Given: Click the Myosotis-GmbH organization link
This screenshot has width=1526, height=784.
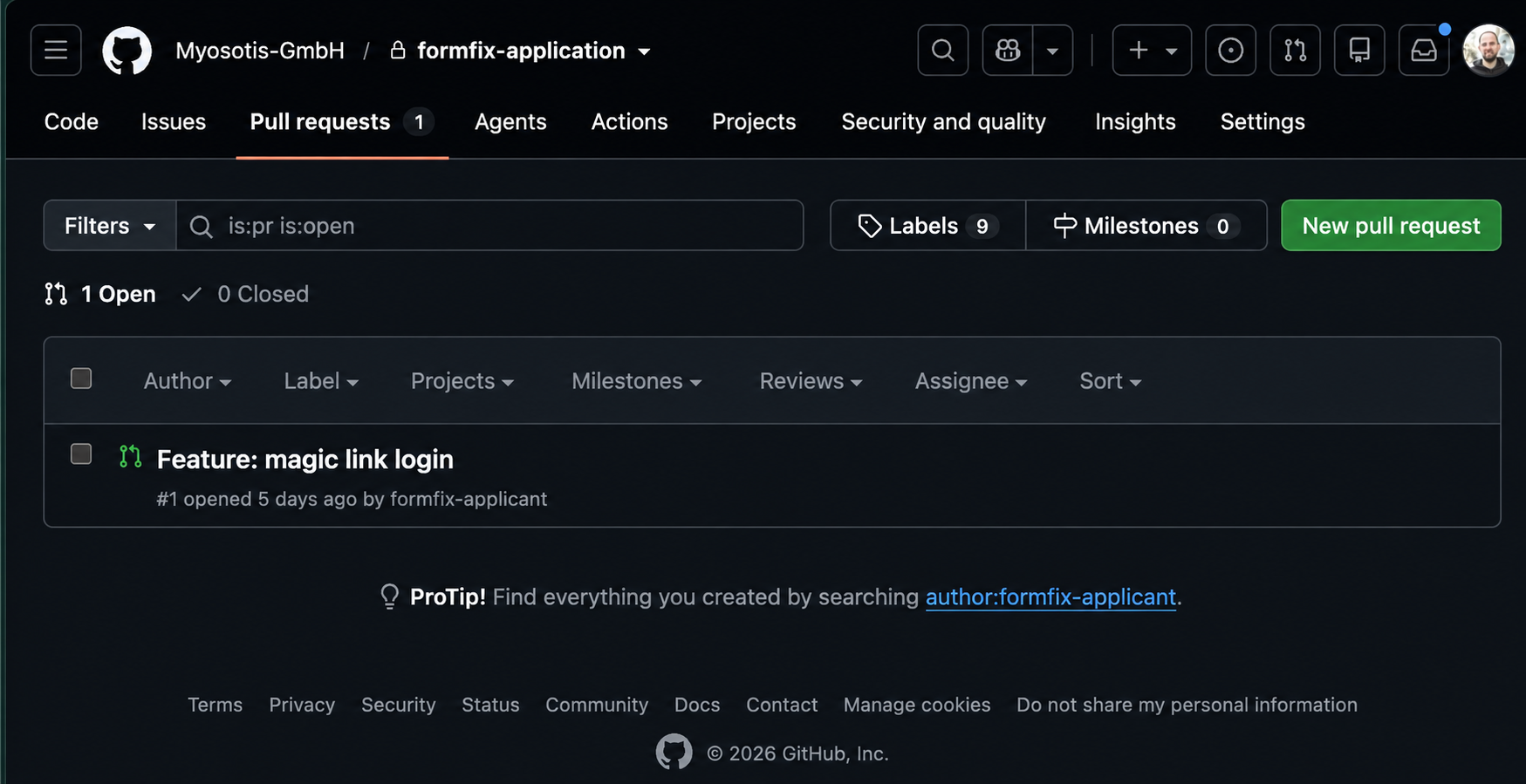Looking at the screenshot, I should tap(260, 51).
